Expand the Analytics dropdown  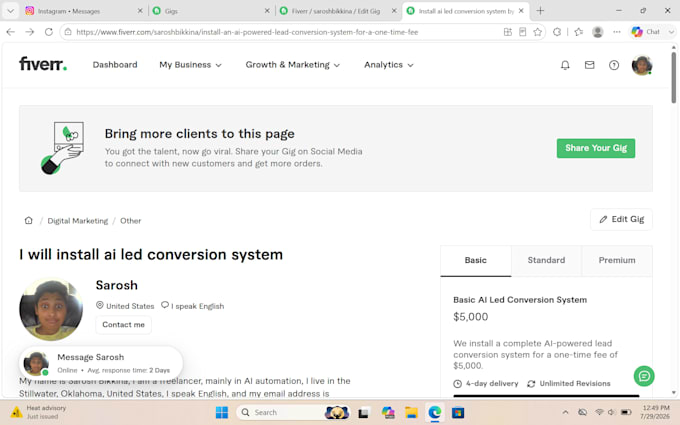[389, 65]
